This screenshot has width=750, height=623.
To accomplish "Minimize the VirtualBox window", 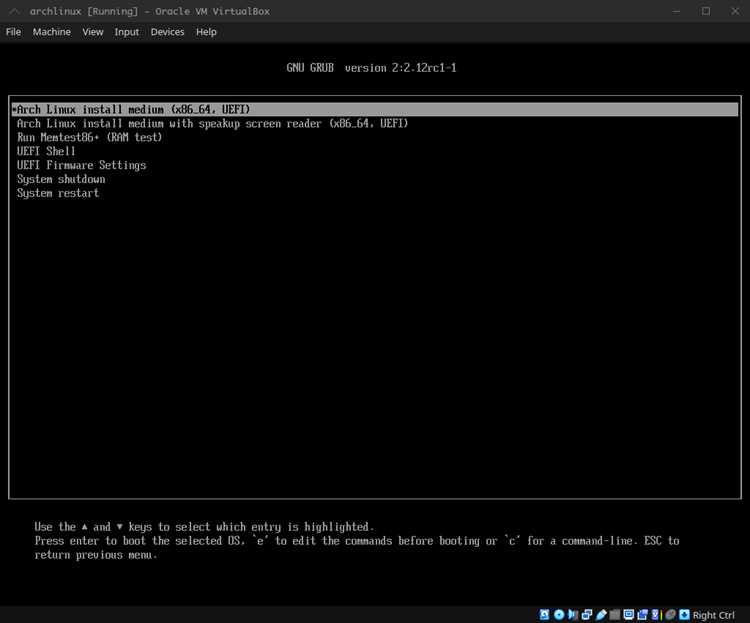I will coord(676,11).
